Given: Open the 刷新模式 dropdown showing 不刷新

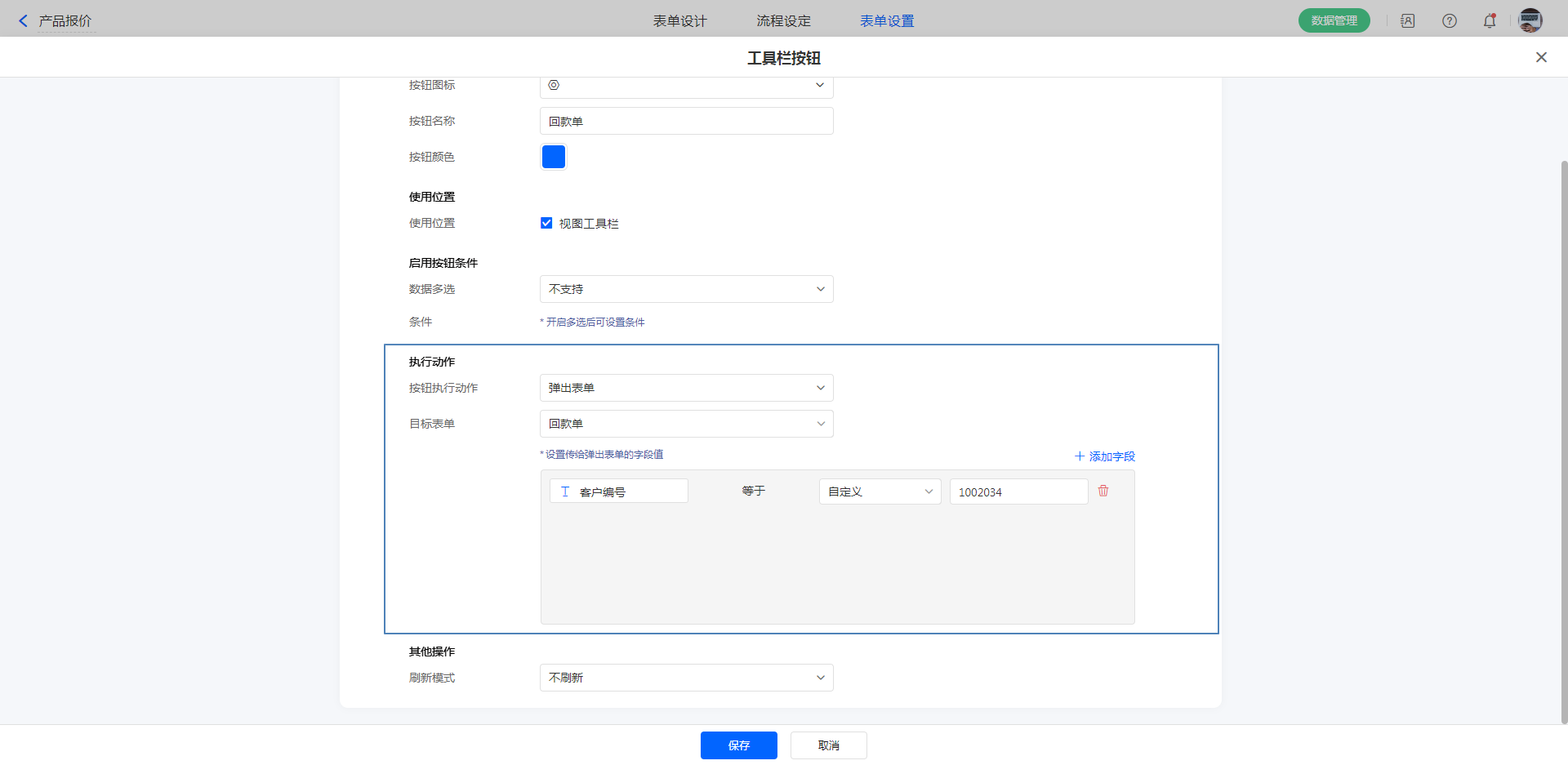Looking at the screenshot, I should coord(686,678).
